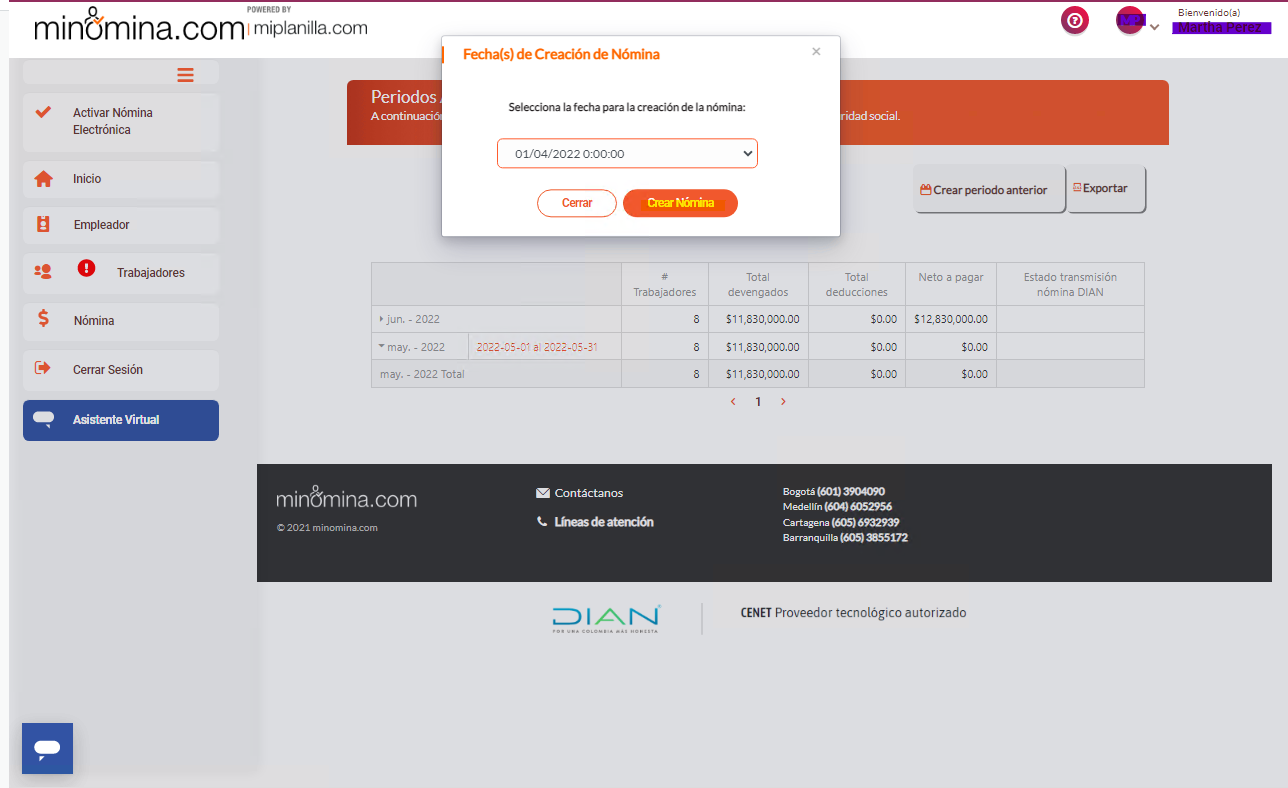Image resolution: width=1288 pixels, height=788 pixels.
Task: Close the Fecha(s) de Creación dialog with X
Action: pos(816,52)
